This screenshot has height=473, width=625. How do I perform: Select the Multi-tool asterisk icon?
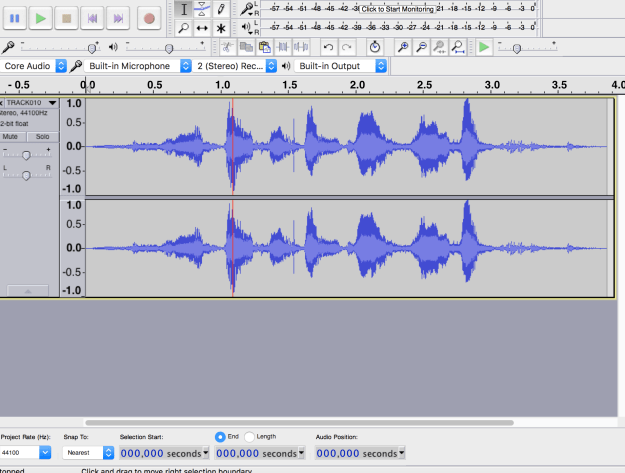(222, 28)
